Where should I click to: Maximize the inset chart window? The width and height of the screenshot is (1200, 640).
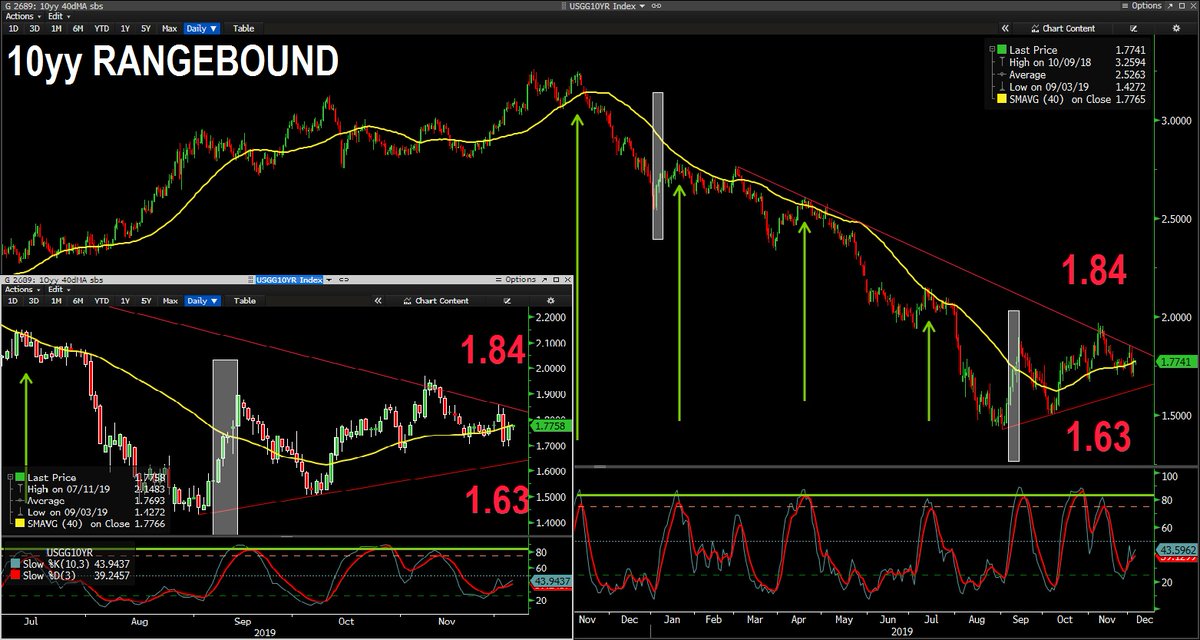pyautogui.click(x=555, y=280)
